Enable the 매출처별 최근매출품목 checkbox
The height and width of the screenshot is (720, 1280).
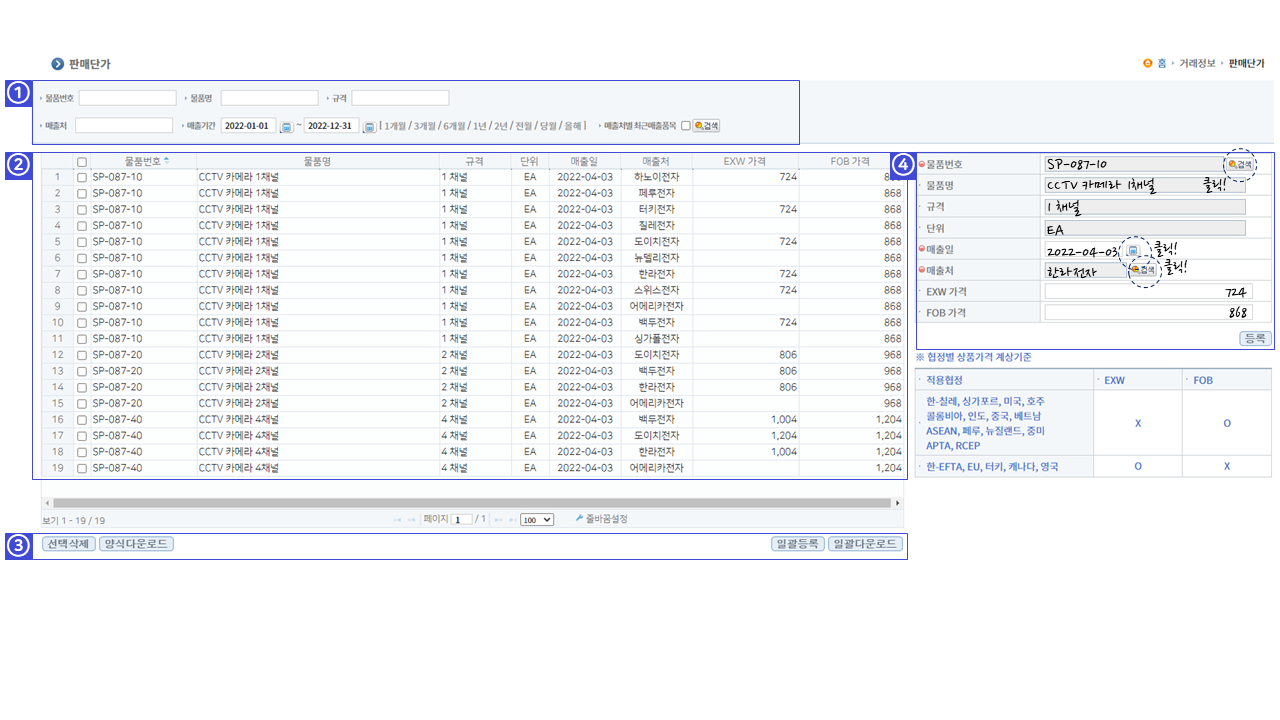click(x=685, y=126)
